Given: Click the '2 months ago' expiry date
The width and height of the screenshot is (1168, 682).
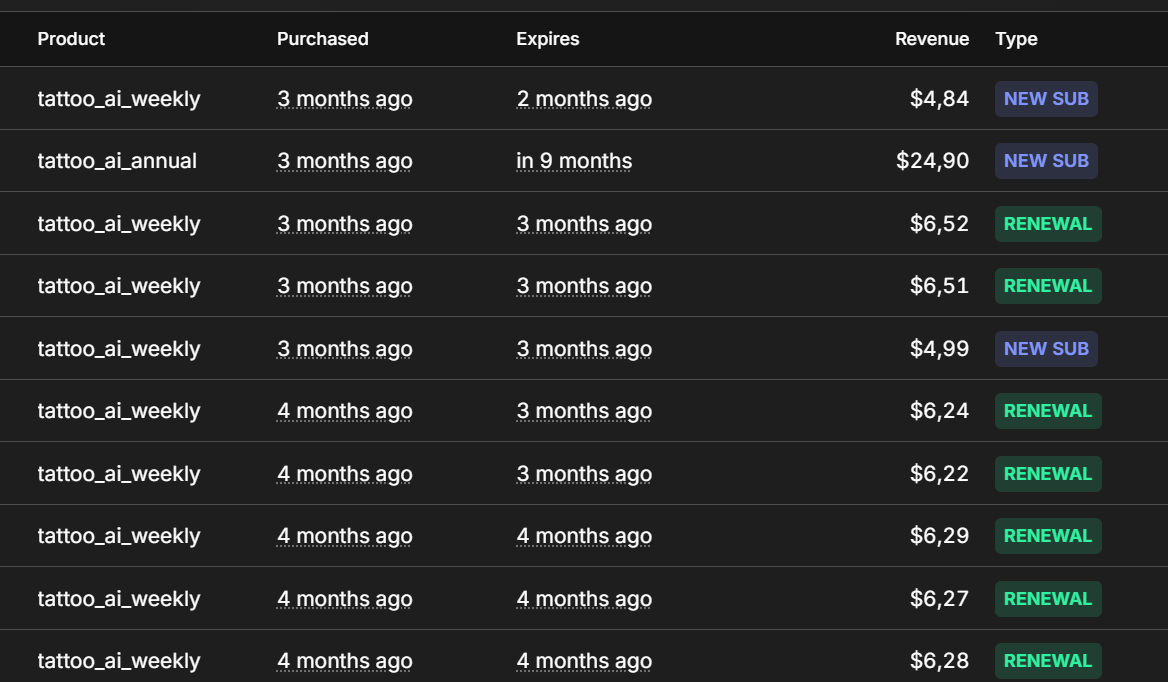Looking at the screenshot, I should [x=584, y=99].
